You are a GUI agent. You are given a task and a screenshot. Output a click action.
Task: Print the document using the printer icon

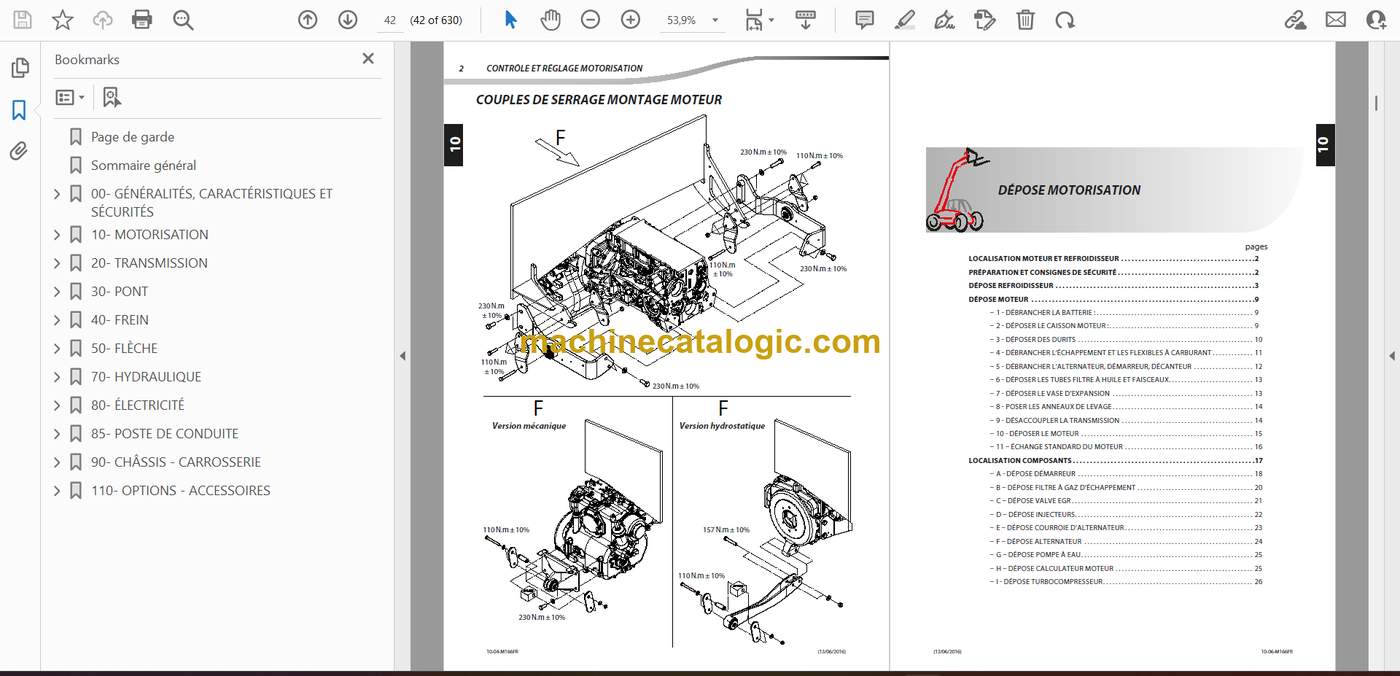142,19
